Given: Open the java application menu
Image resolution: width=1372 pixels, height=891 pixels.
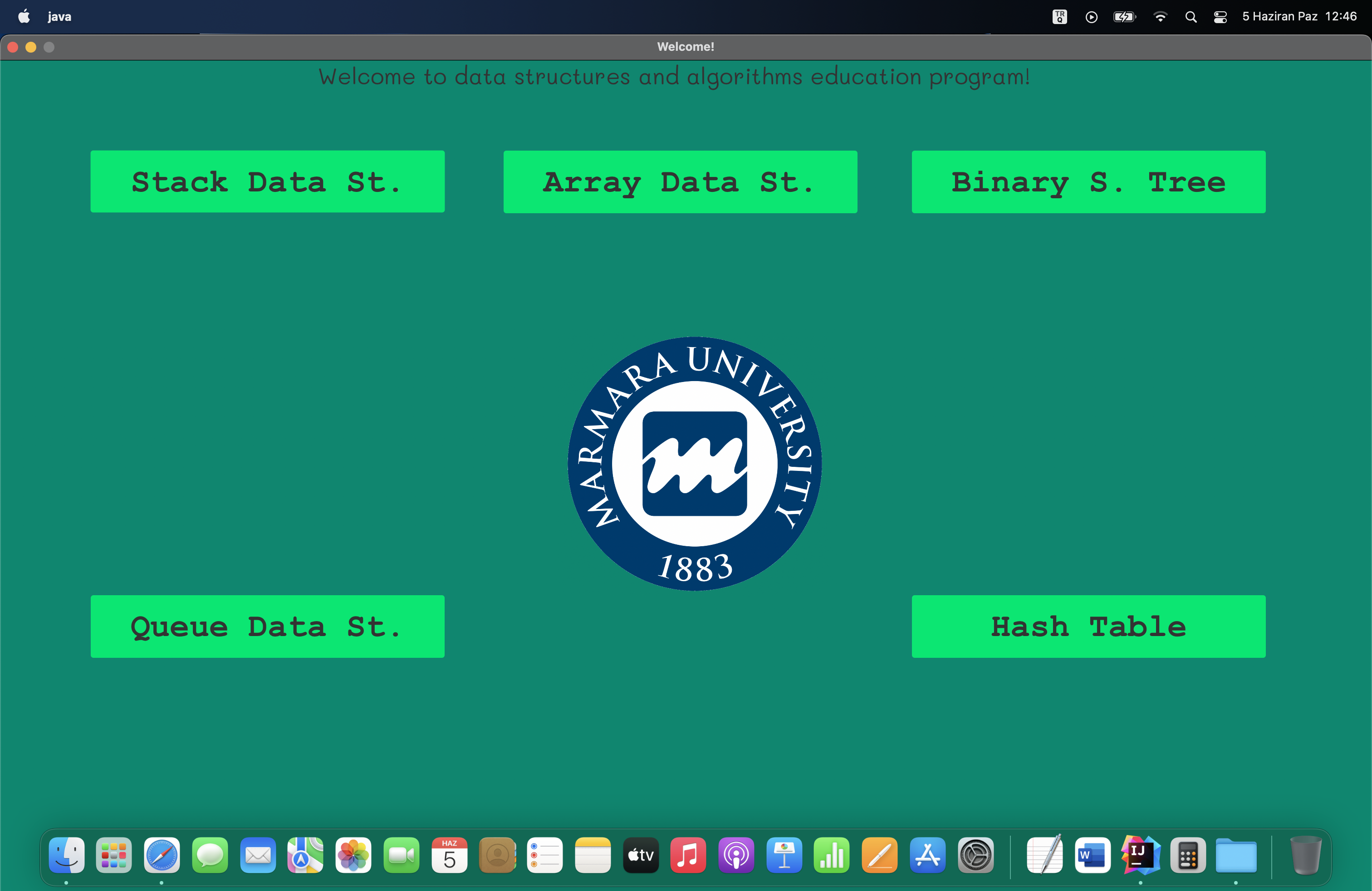Looking at the screenshot, I should pos(59,16).
